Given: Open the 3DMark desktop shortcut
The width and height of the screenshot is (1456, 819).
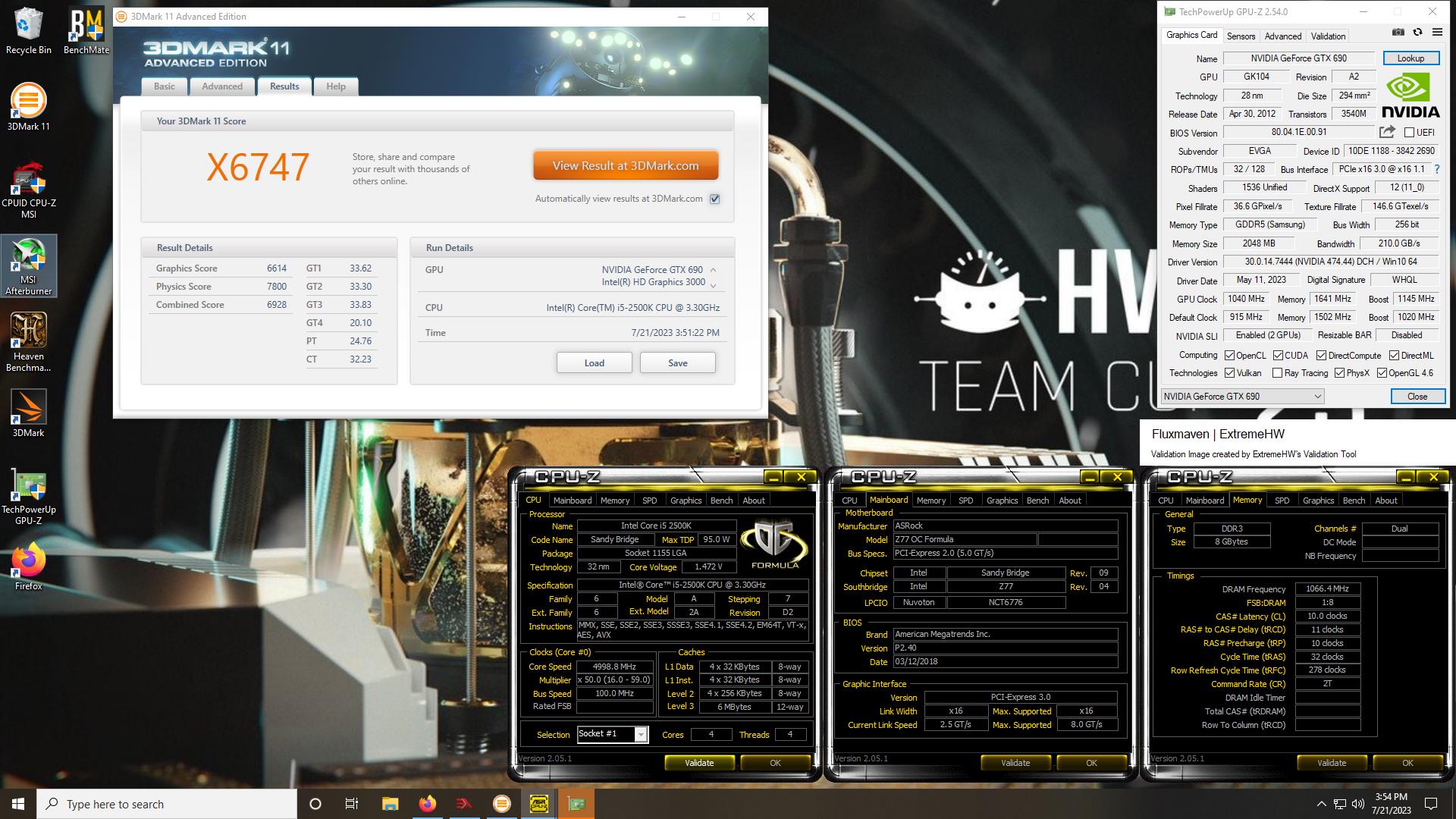Looking at the screenshot, I should [x=29, y=413].
